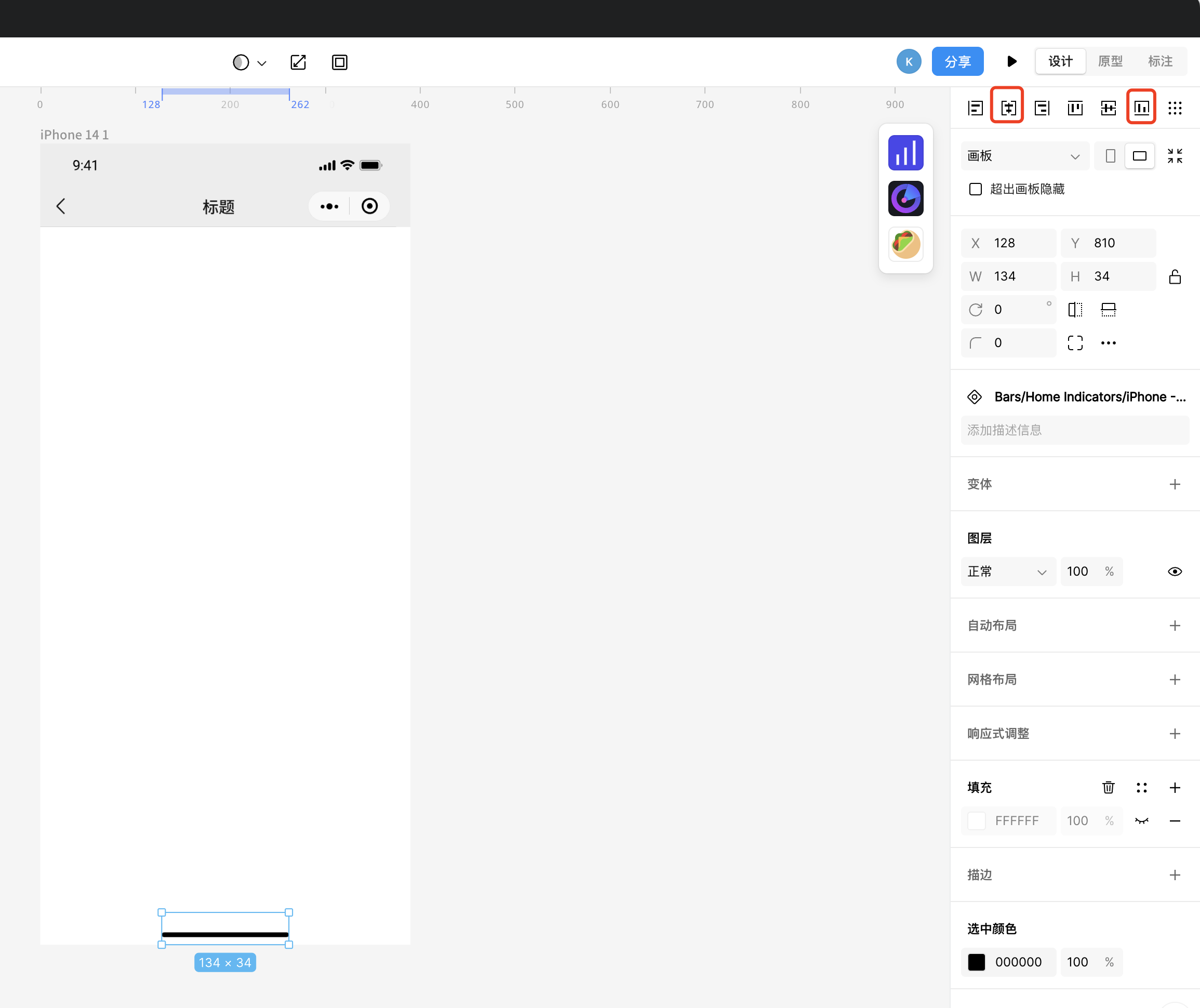Viewport: 1200px width, 1008px height.
Task: Click the component diamond icon
Action: click(975, 396)
